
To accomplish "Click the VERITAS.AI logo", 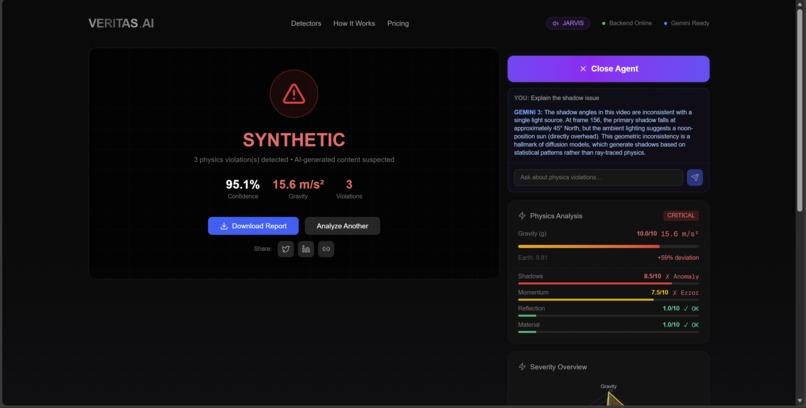I will point(121,23).
